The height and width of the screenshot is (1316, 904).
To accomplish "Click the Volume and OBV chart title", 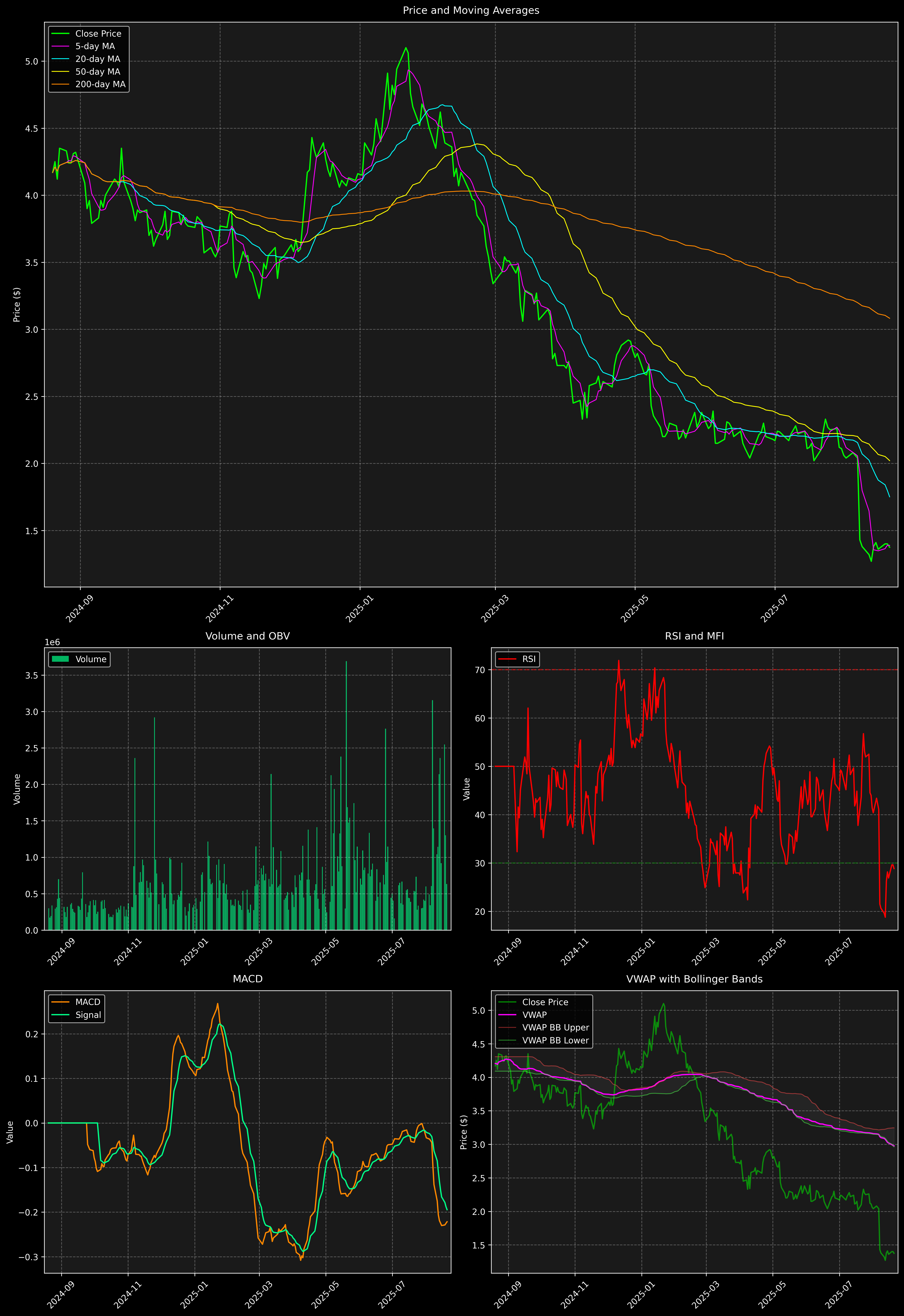I will click(248, 636).
